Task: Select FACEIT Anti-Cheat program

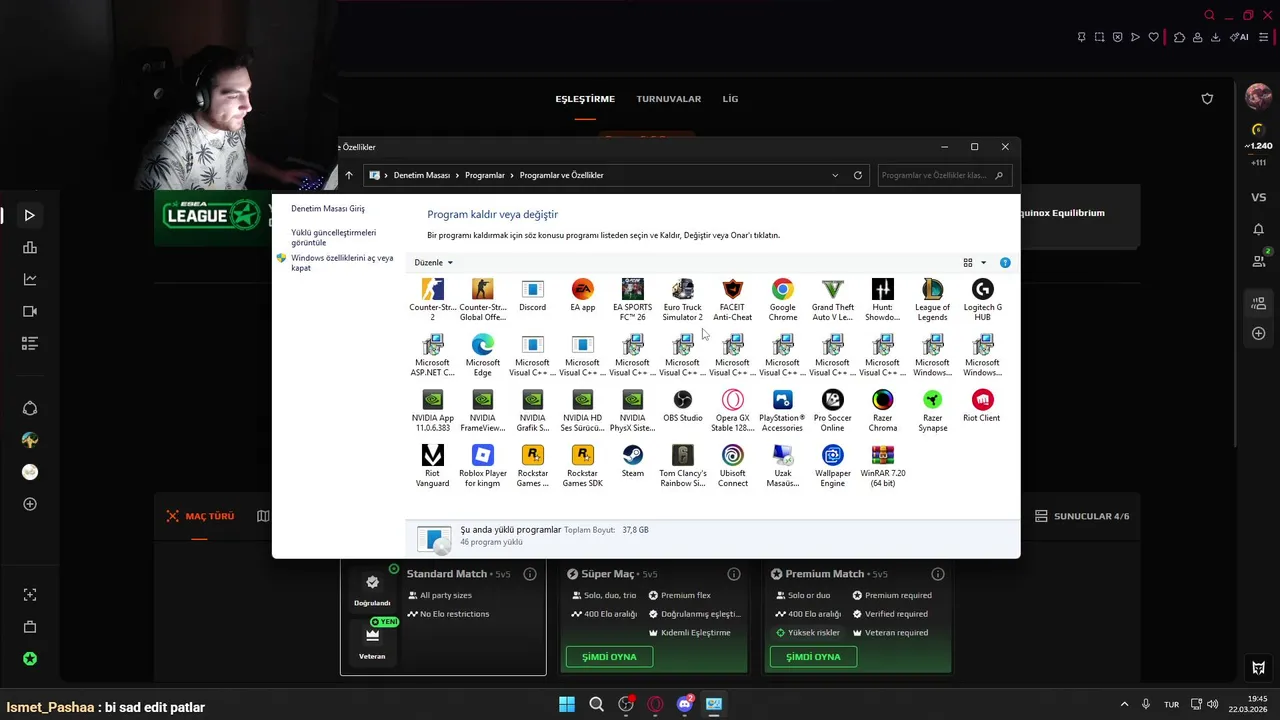Action: pos(732,299)
